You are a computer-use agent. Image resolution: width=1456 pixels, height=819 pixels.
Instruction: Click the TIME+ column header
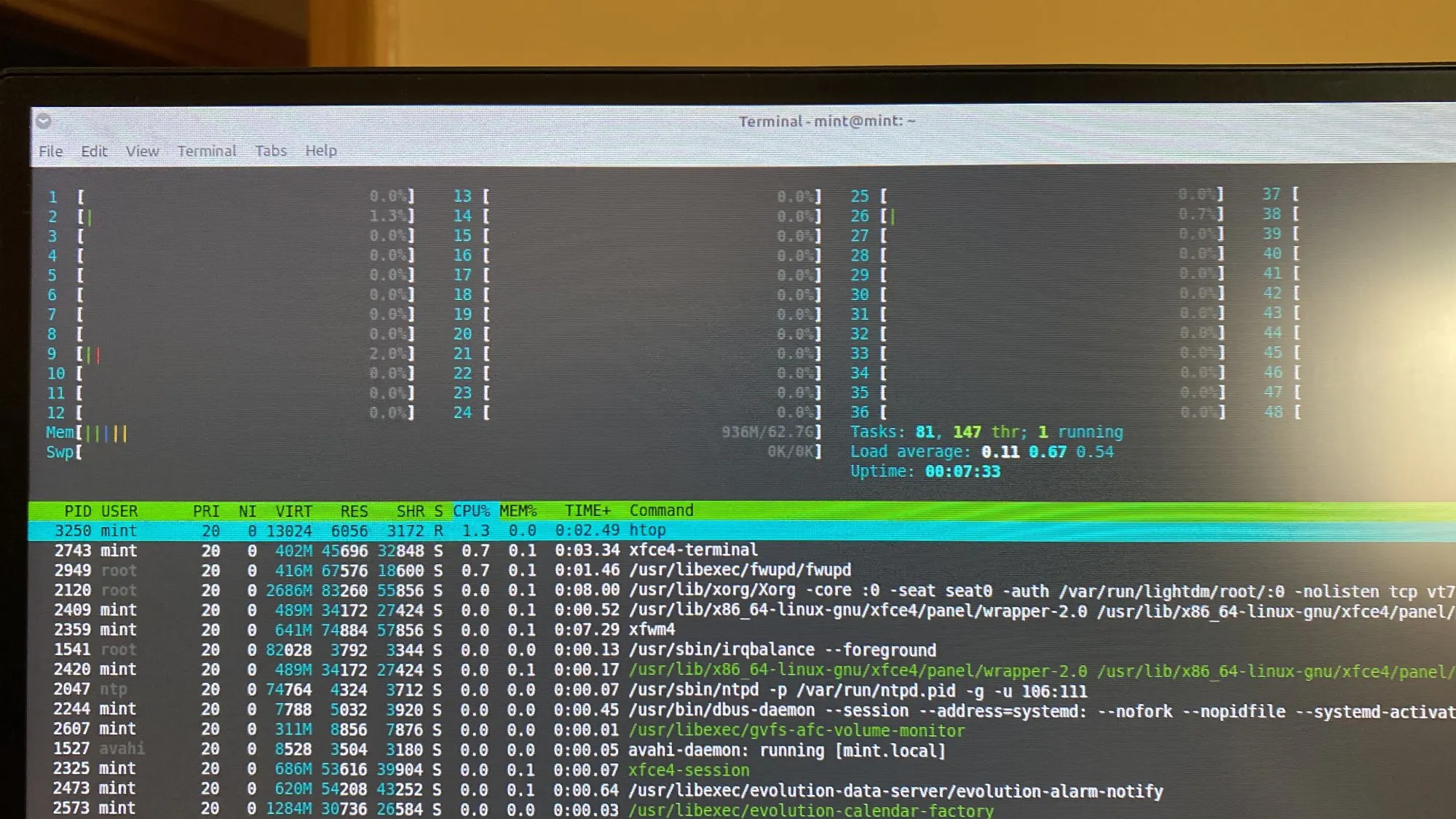click(x=587, y=511)
